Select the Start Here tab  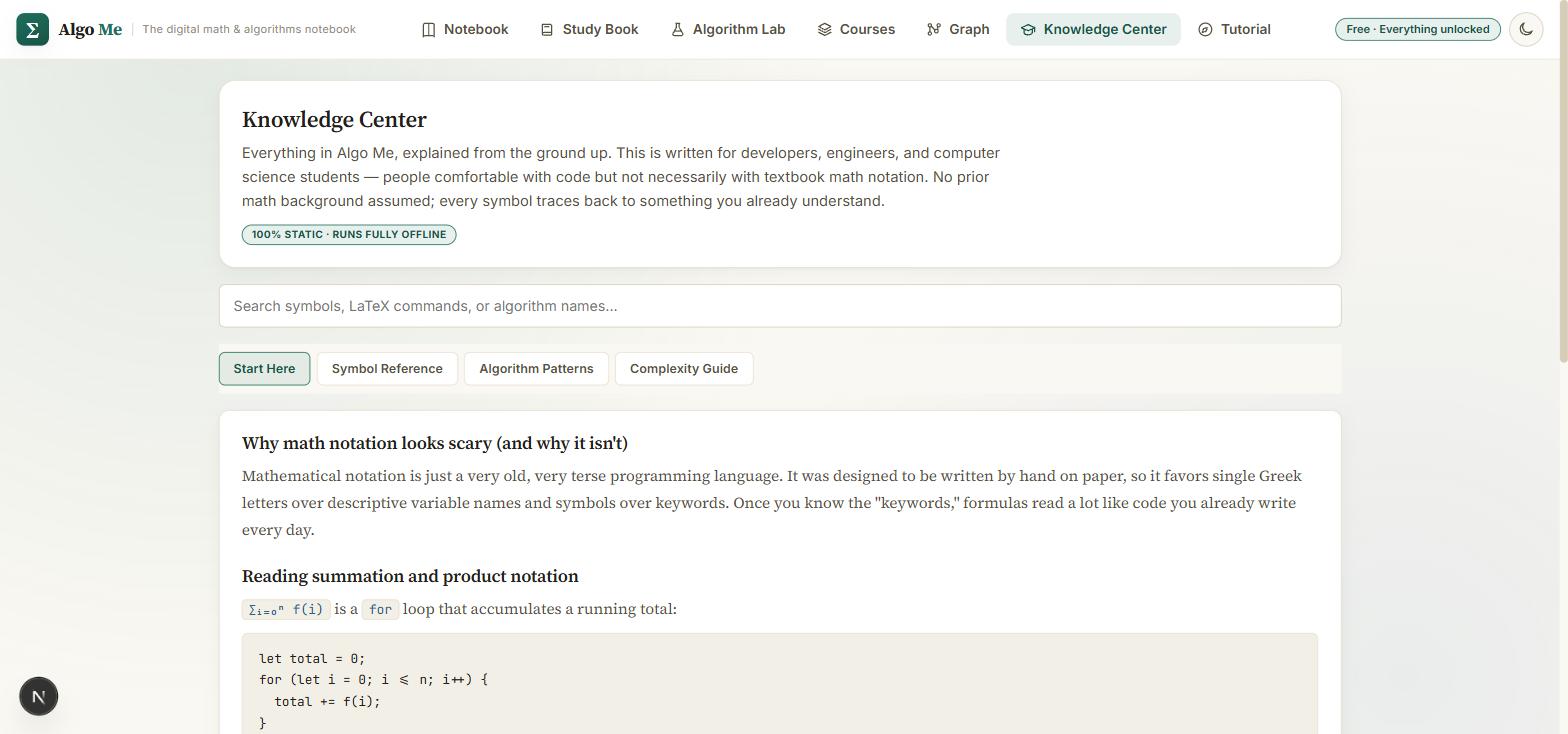tap(264, 369)
